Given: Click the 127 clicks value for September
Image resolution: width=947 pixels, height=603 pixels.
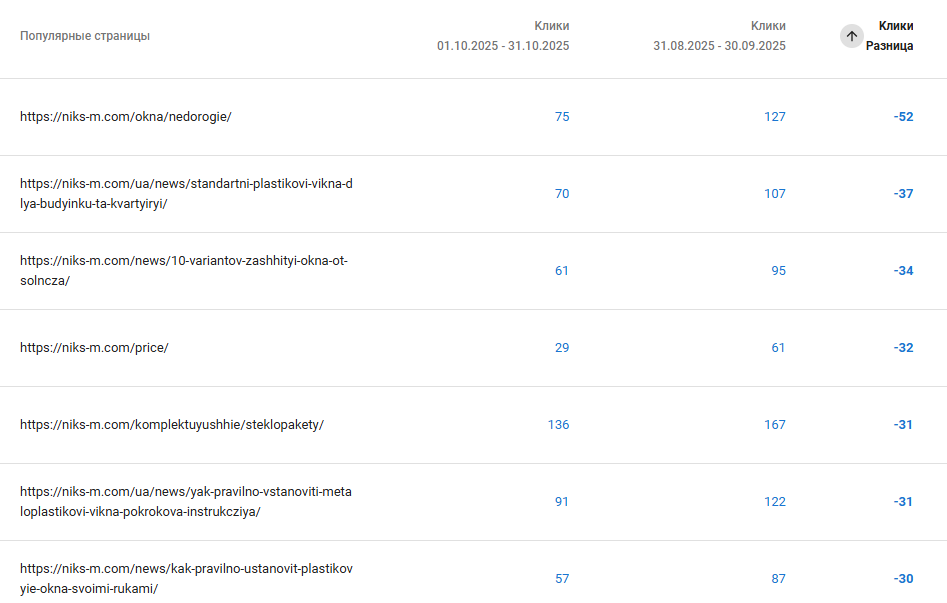Looking at the screenshot, I should click(x=775, y=117).
